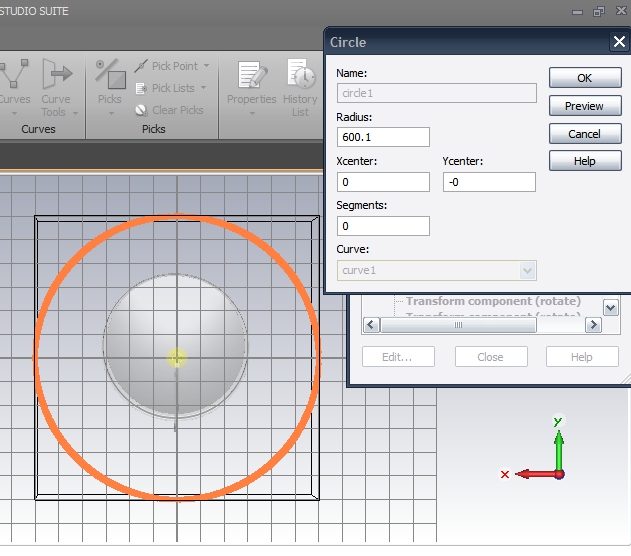Click the Preview button
Image resolution: width=631 pixels, height=556 pixels.
tap(584, 106)
